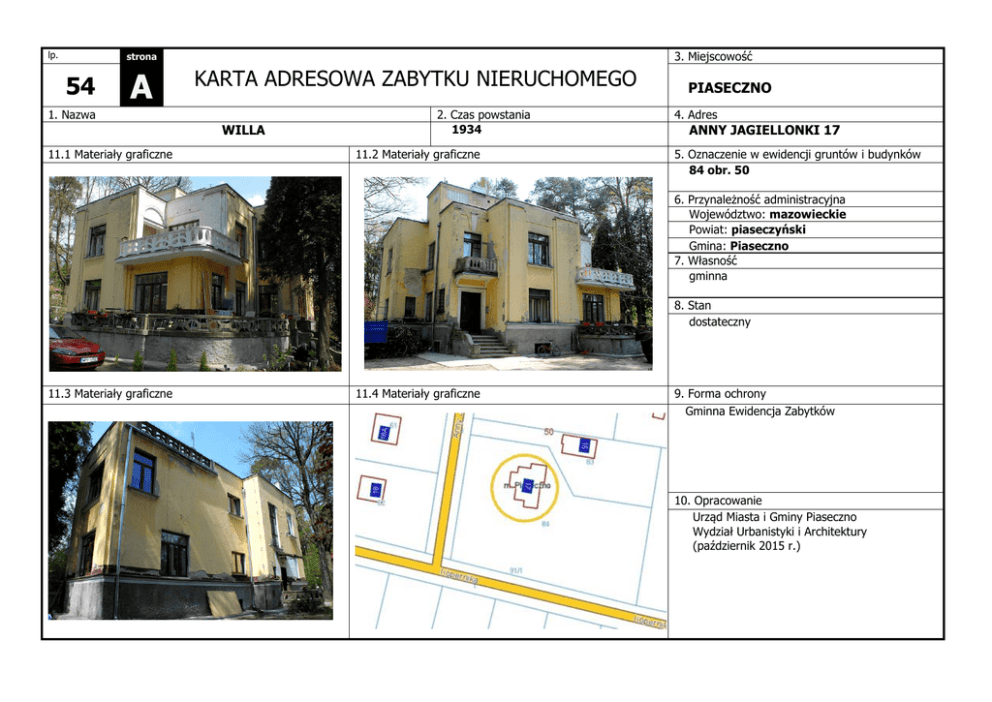
Task: Click the blue sign in second villa photo
Action: (x=375, y=333)
